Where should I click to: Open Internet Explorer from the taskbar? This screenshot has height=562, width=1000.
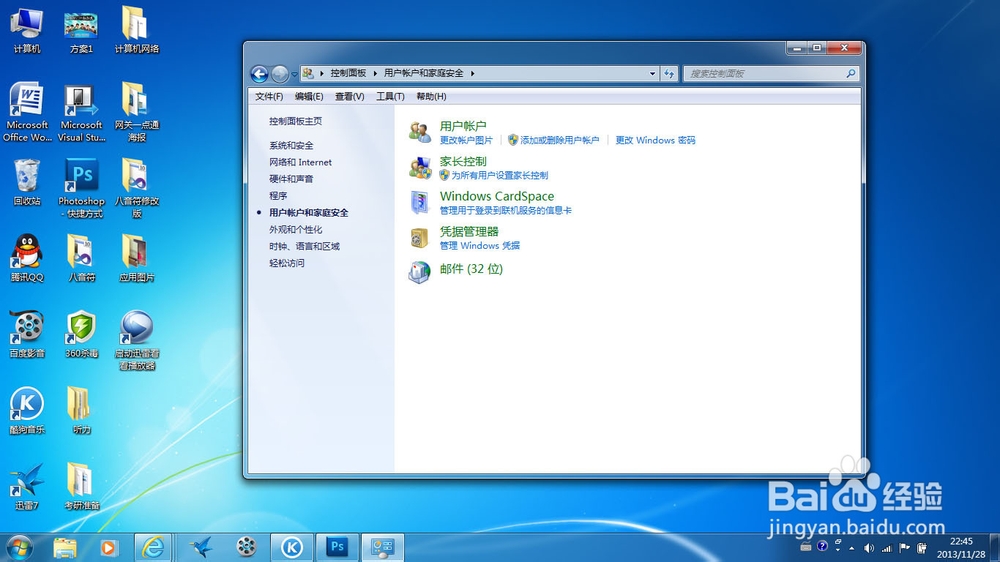coord(153,547)
